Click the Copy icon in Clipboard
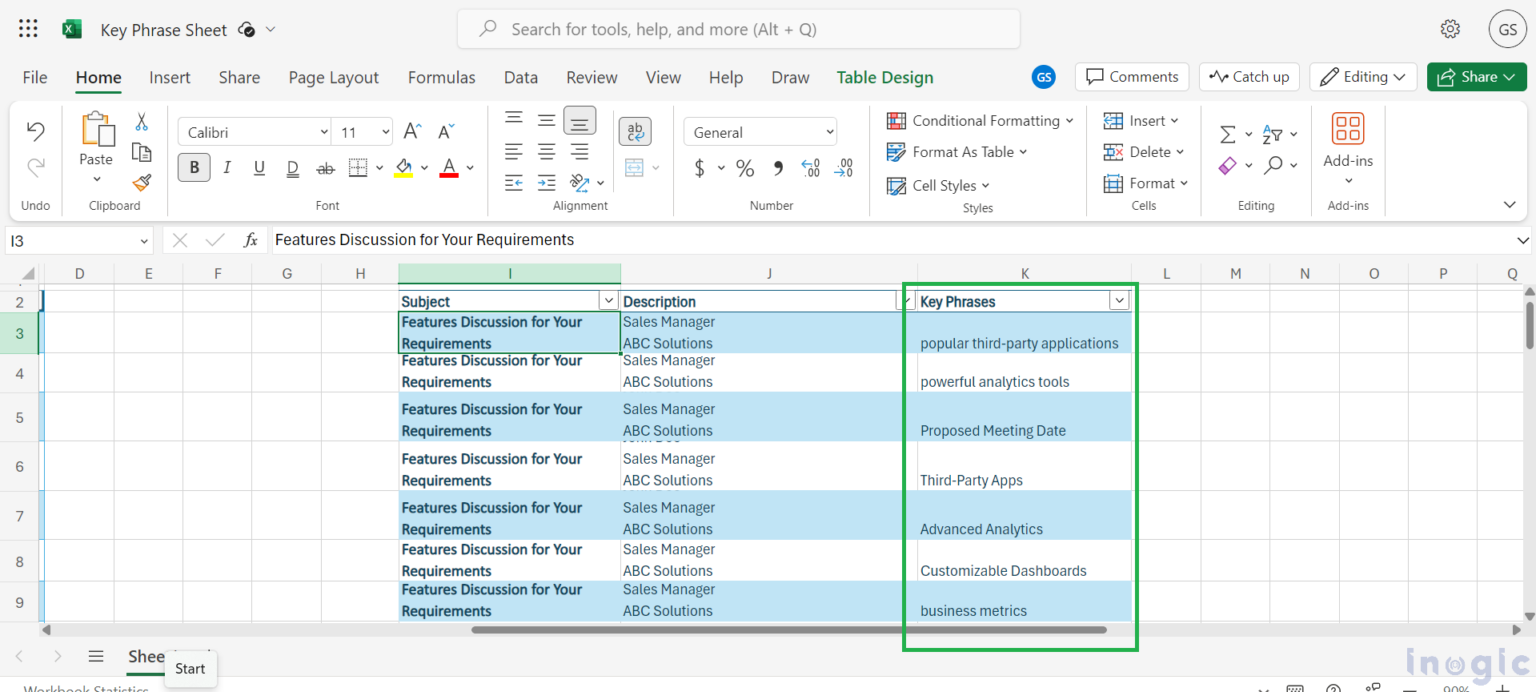Viewport: 1536px width, 692px height. (x=141, y=152)
